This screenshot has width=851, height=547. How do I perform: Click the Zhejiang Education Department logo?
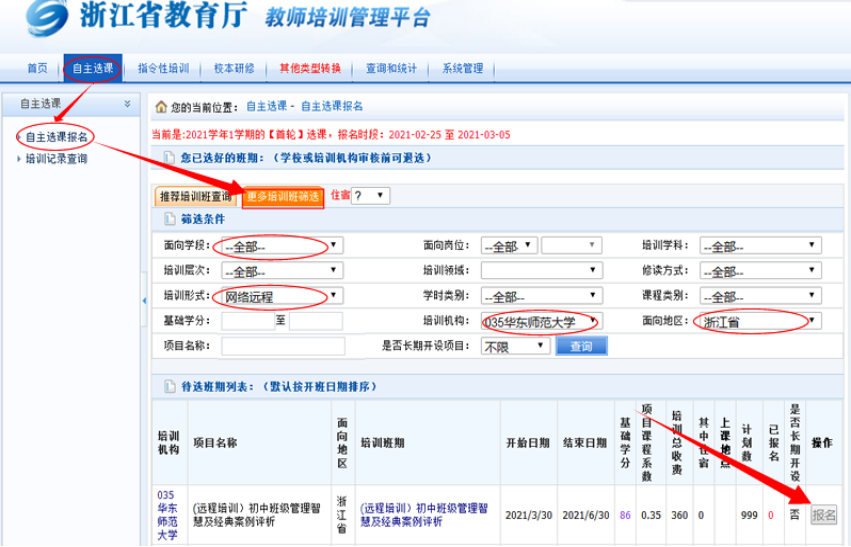click(x=47, y=18)
